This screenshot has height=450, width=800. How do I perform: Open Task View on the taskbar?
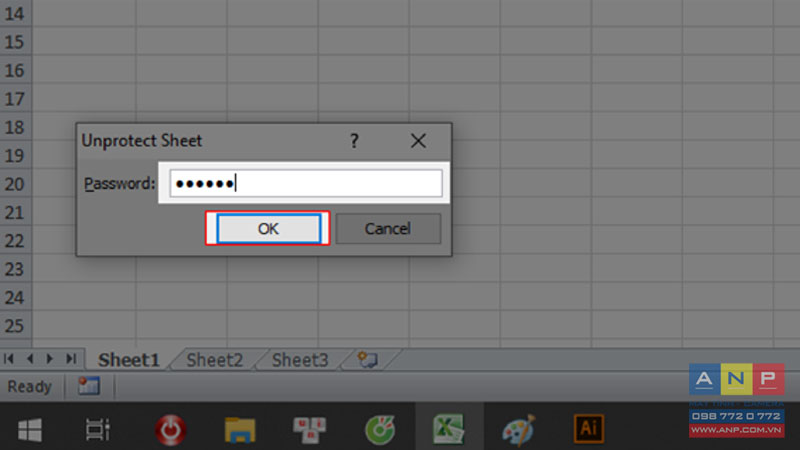[x=97, y=430]
